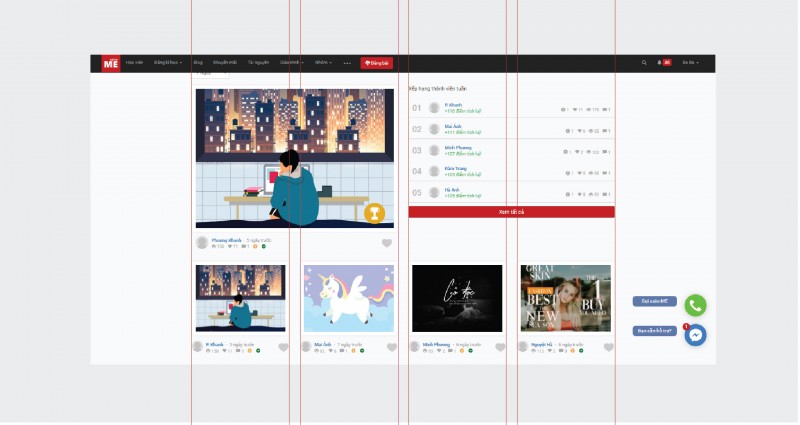Click Mai Anh avatar under unicorn card
The image size is (800, 425).
pyautogui.click(x=306, y=346)
